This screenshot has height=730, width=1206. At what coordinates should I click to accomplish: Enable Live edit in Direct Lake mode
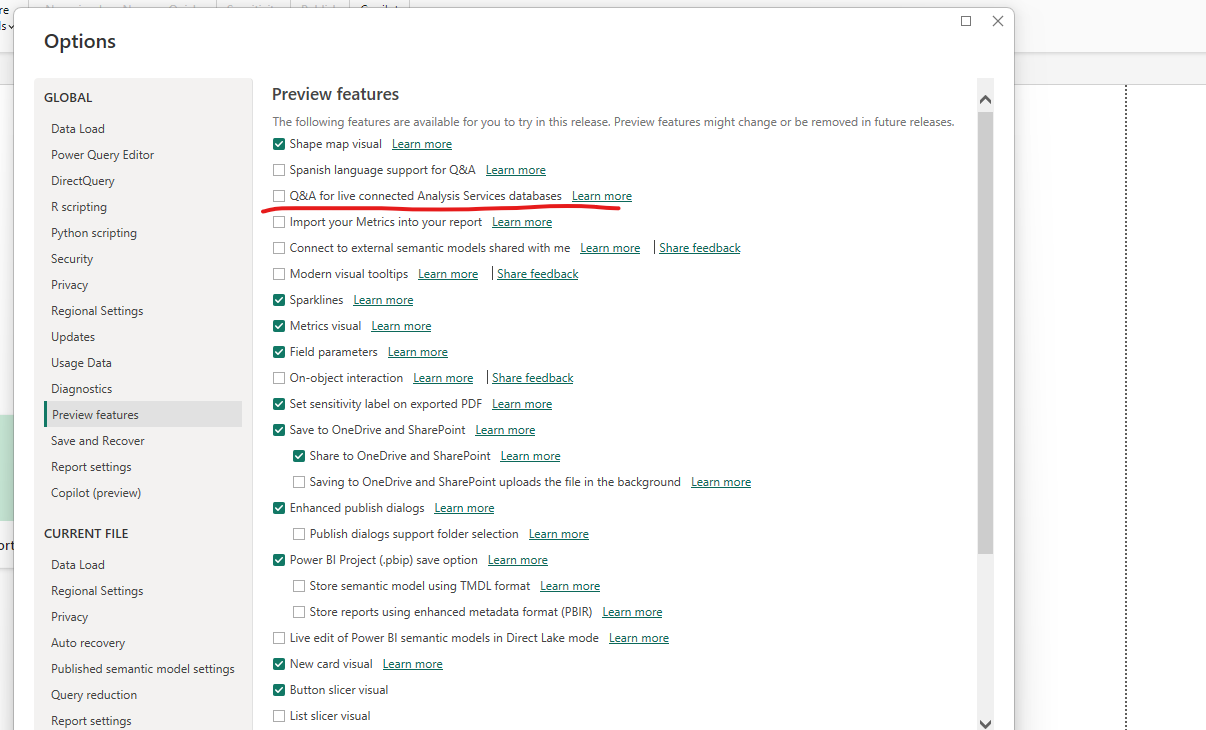click(279, 638)
